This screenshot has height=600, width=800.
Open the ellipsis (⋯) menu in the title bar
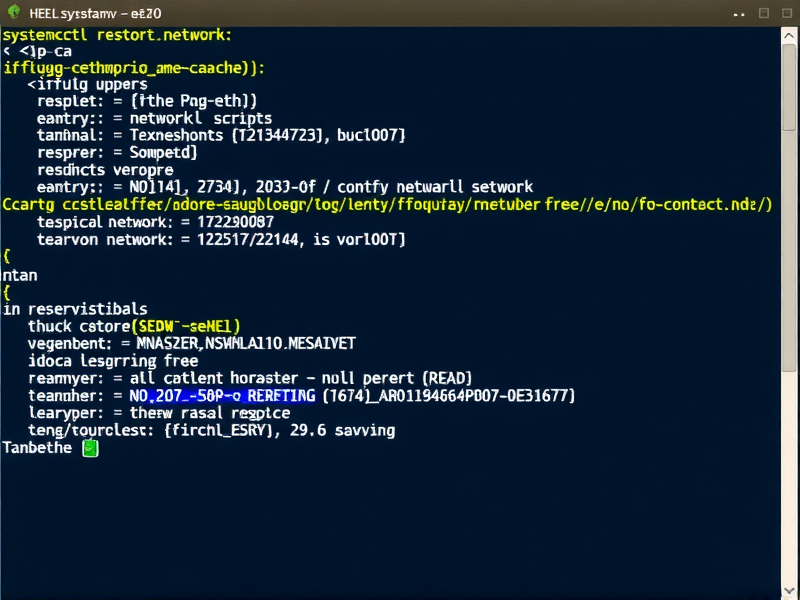click(737, 13)
